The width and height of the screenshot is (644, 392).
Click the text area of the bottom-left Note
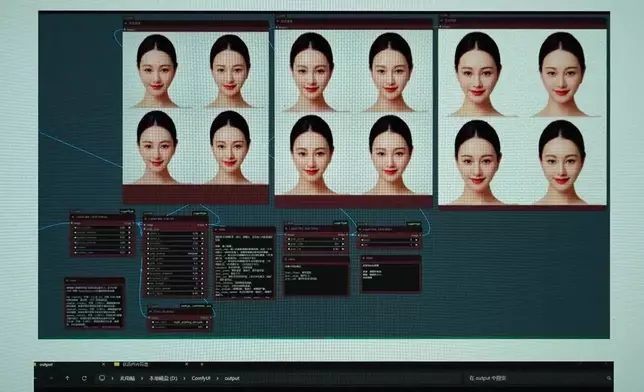(x=94, y=305)
